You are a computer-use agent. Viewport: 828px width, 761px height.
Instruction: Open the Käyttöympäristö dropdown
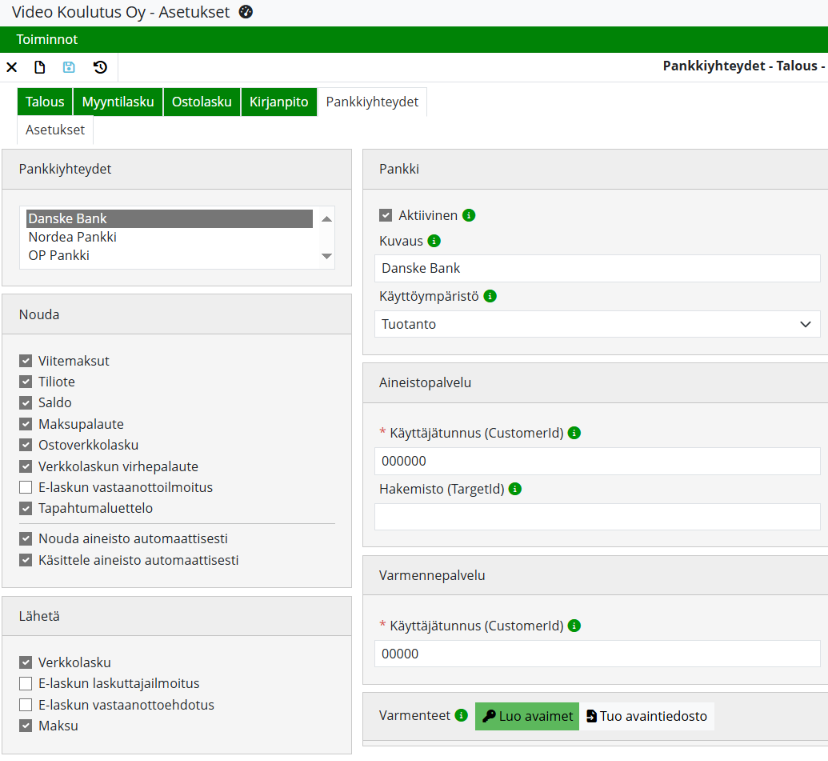click(x=597, y=324)
